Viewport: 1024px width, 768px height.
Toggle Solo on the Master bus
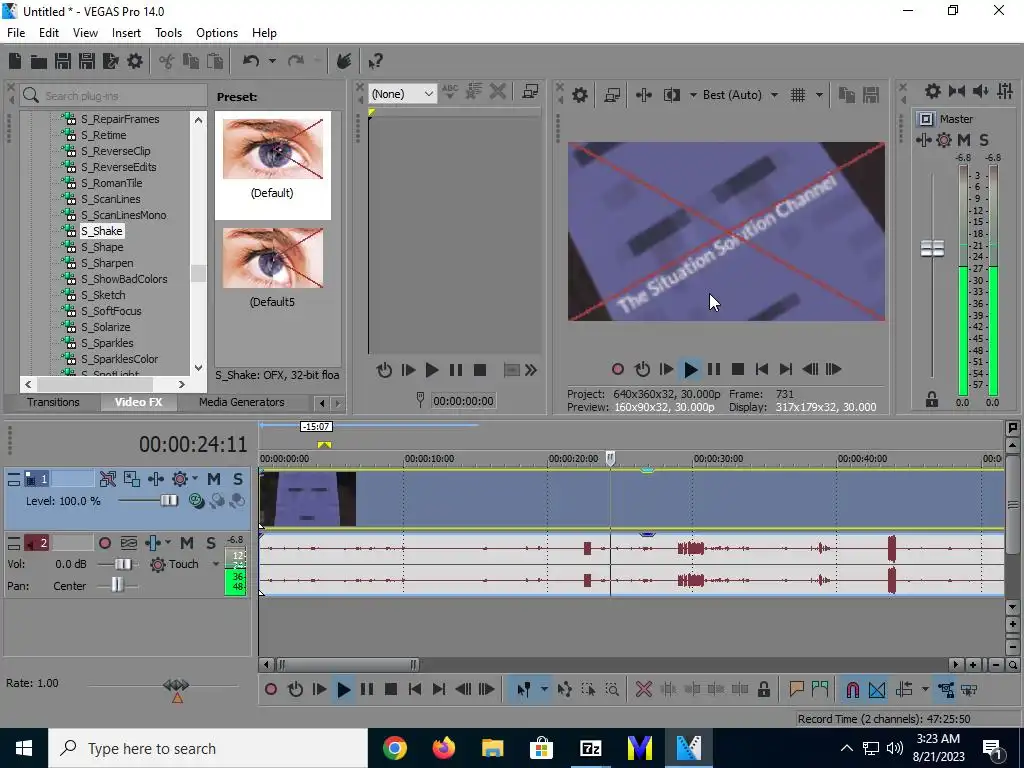click(984, 140)
